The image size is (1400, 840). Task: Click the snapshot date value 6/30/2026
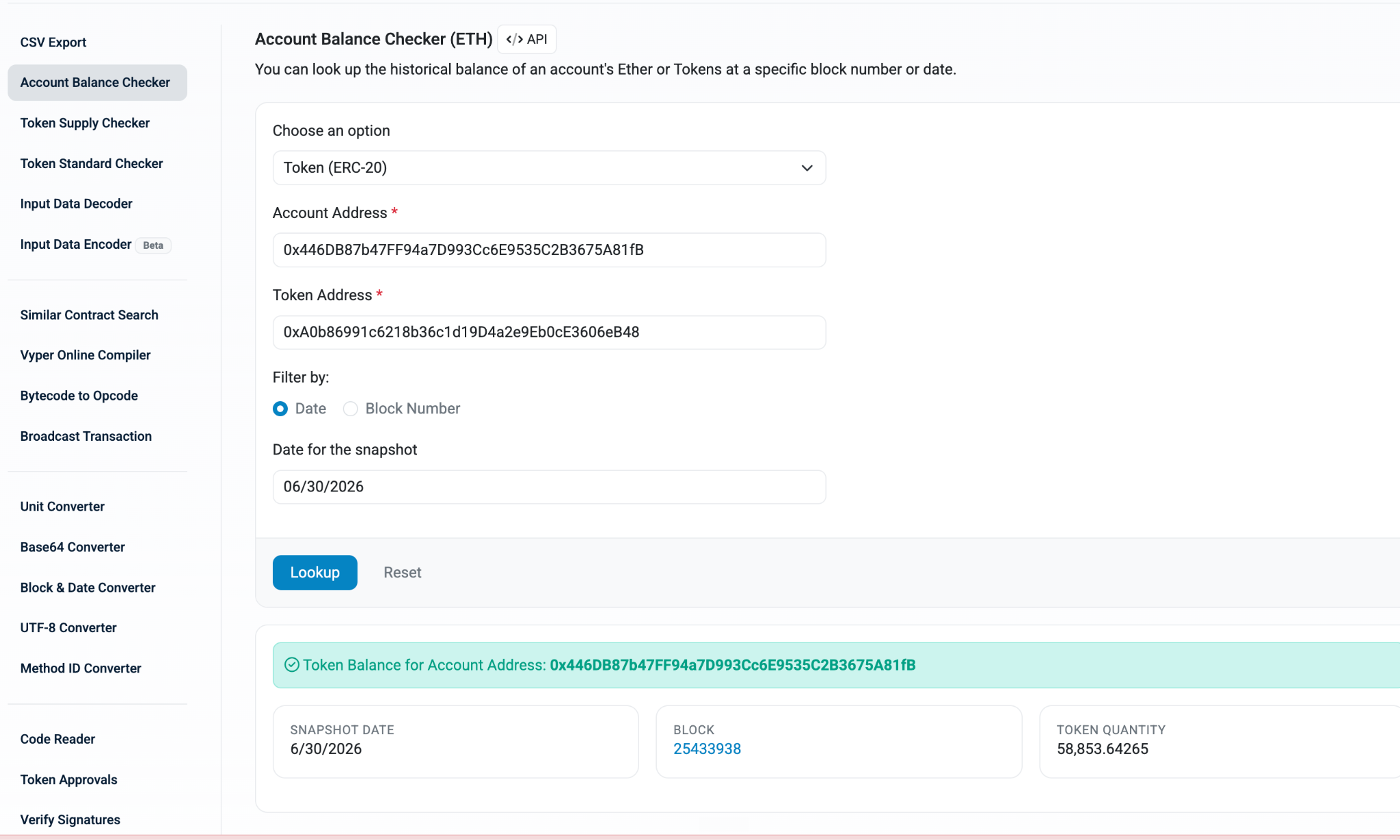click(x=326, y=749)
